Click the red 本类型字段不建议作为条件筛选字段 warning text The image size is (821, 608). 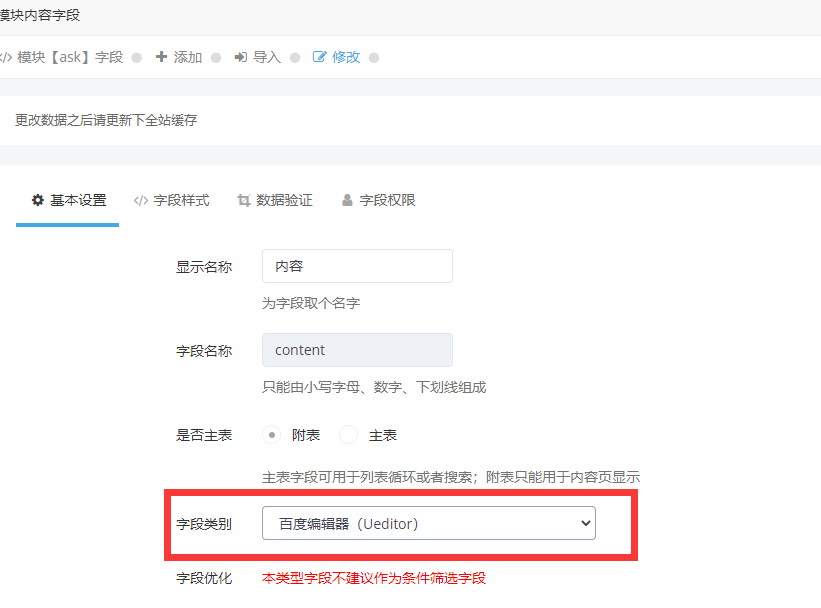(x=374, y=578)
